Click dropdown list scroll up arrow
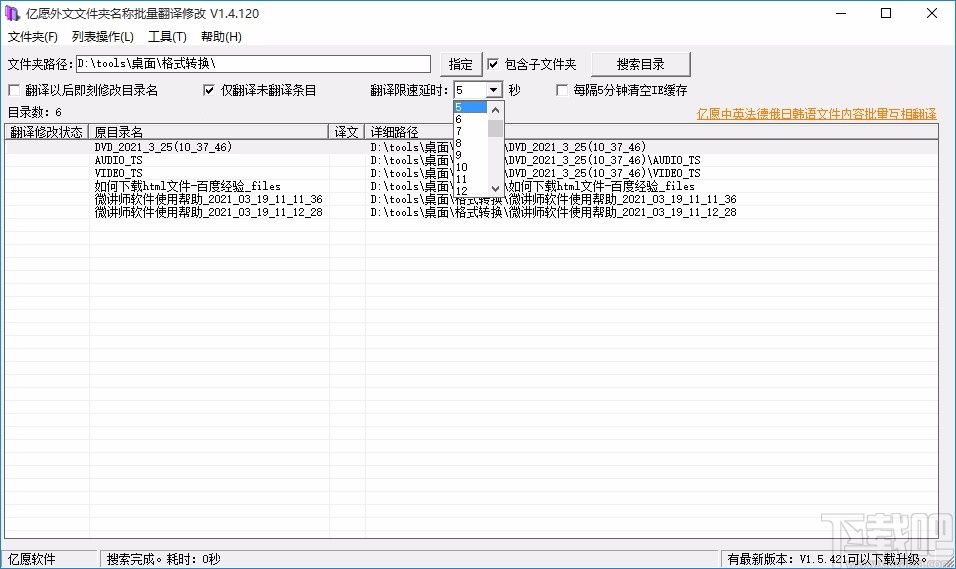This screenshot has width=956, height=569. tap(495, 110)
